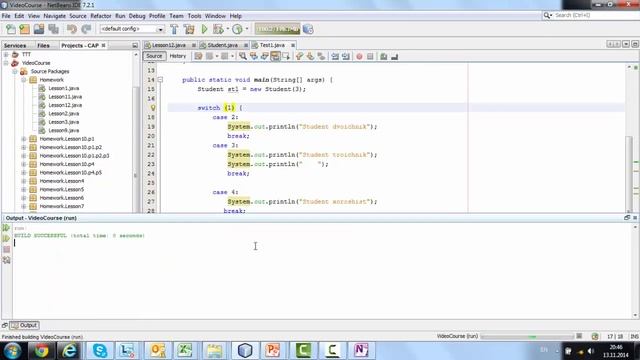Click the Clean and Build Project icon
The width and height of the screenshot is (640, 360).
(189, 29)
